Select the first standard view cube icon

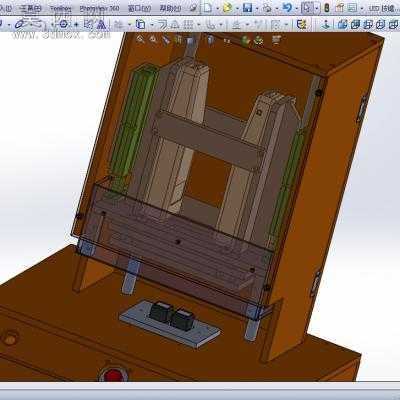(342, 24)
